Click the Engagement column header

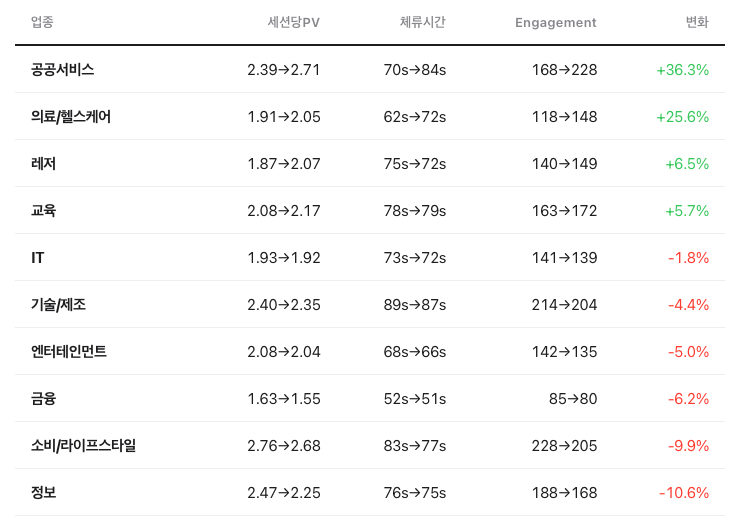coord(556,22)
